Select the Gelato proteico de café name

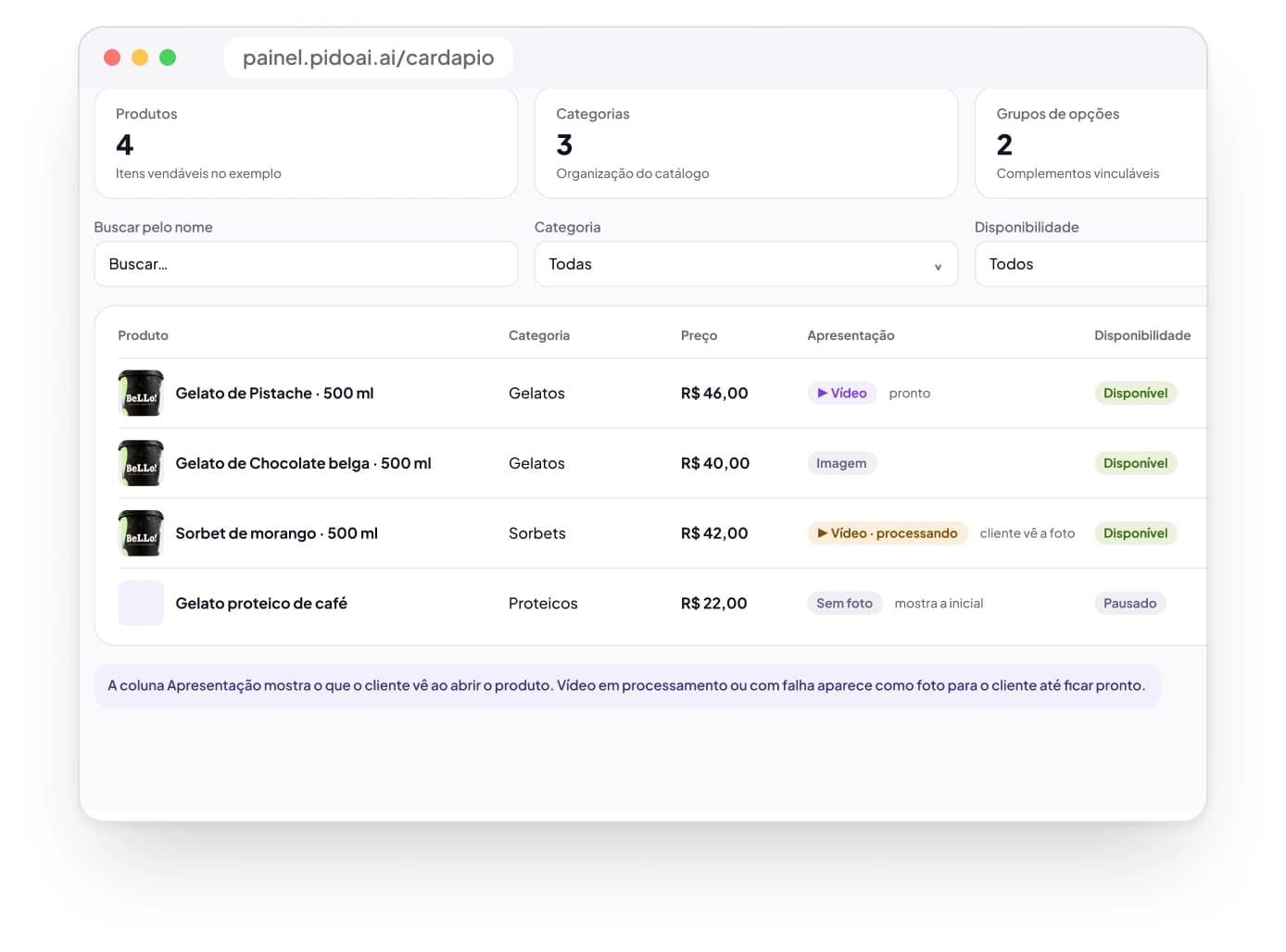261,604
